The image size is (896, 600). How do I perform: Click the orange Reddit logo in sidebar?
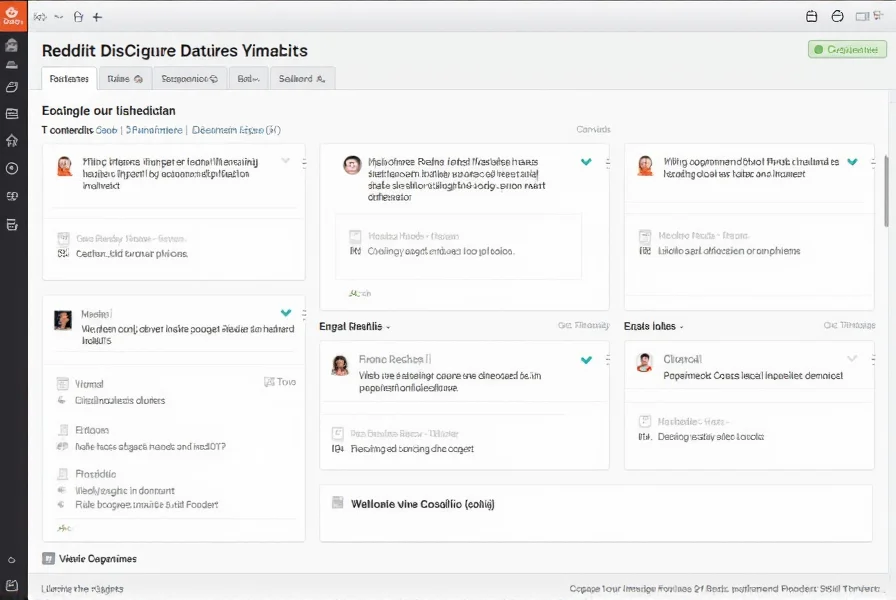(x=13, y=14)
